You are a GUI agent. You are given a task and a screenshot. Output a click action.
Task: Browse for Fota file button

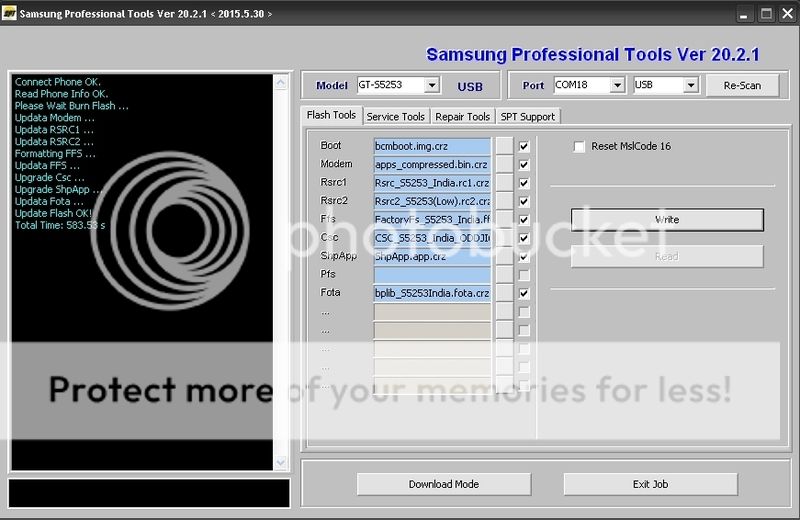(504, 293)
